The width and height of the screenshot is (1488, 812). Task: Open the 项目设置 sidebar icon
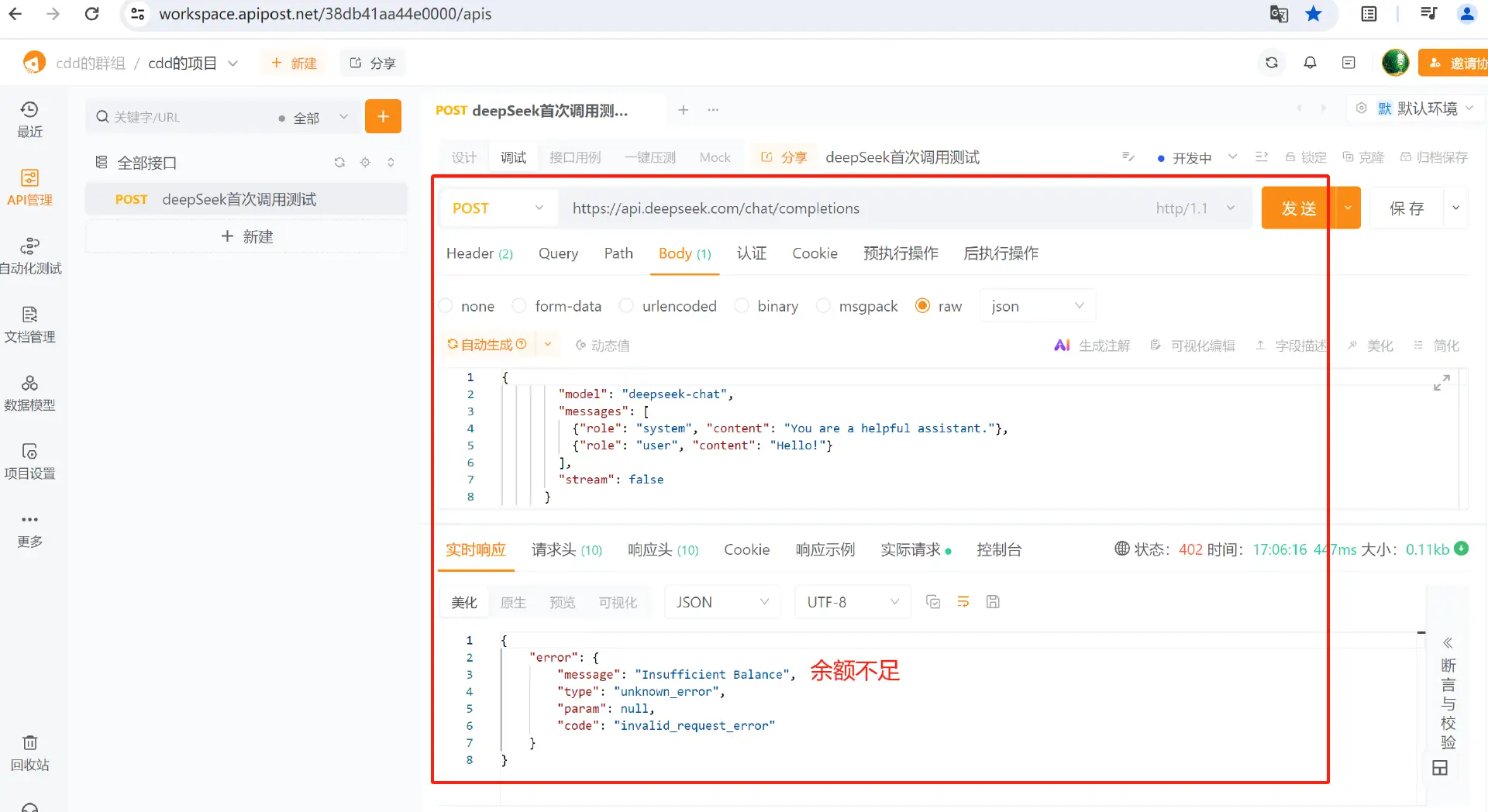coord(29,460)
